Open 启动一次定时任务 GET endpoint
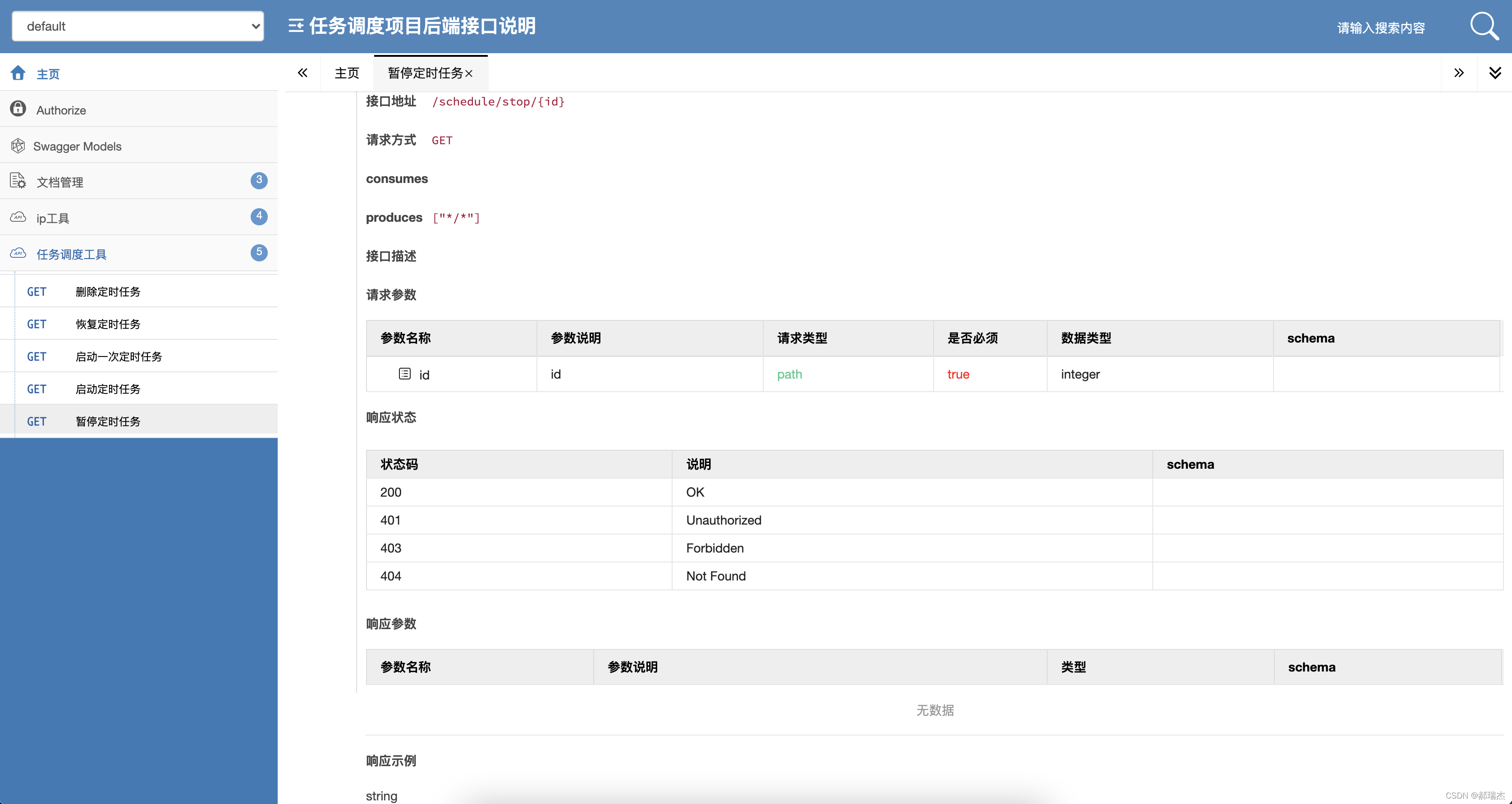This screenshot has width=1512, height=804. (119, 357)
